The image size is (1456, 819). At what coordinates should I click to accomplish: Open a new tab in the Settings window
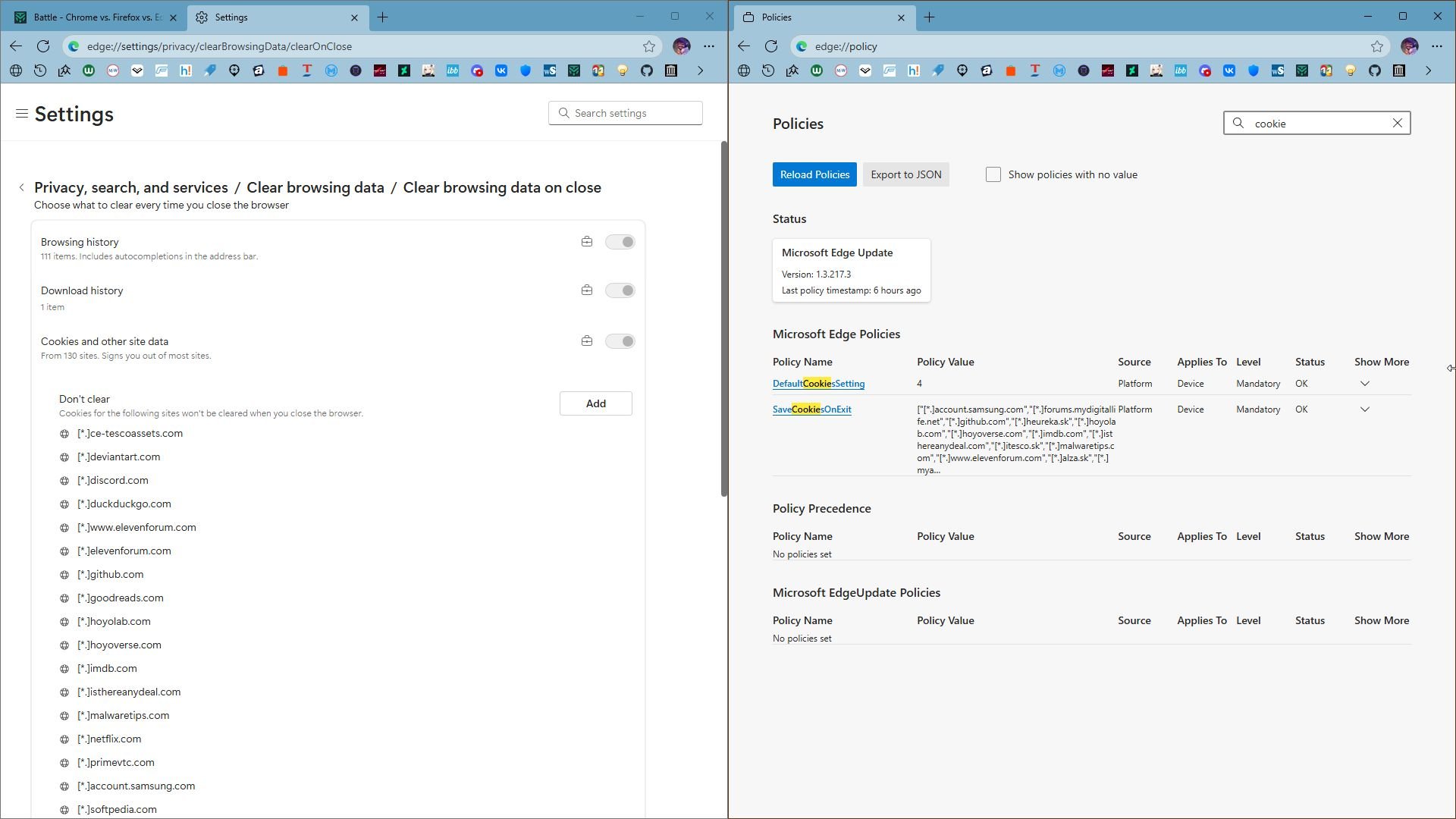pos(383,17)
